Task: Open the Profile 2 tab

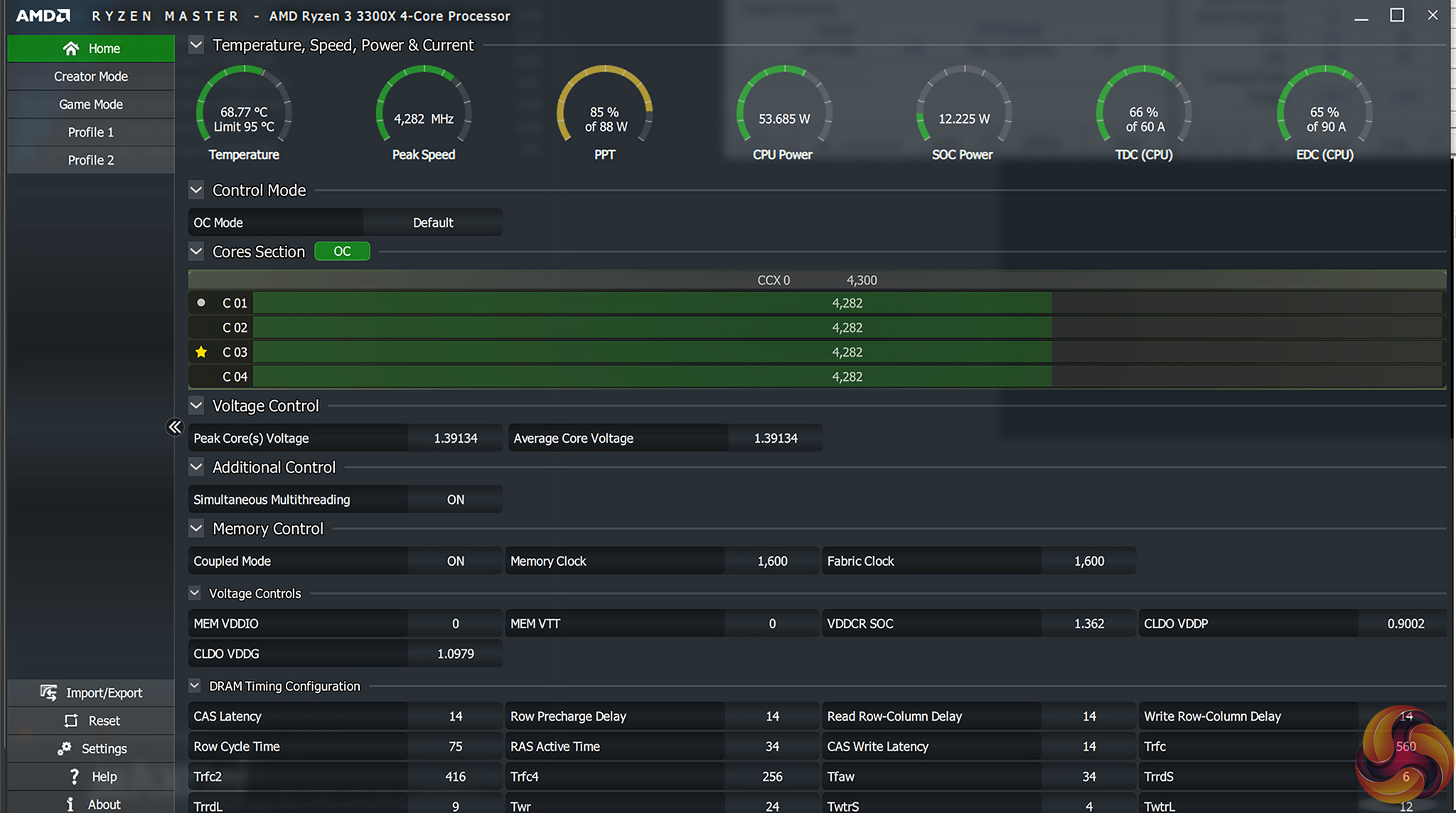Action: [91, 160]
